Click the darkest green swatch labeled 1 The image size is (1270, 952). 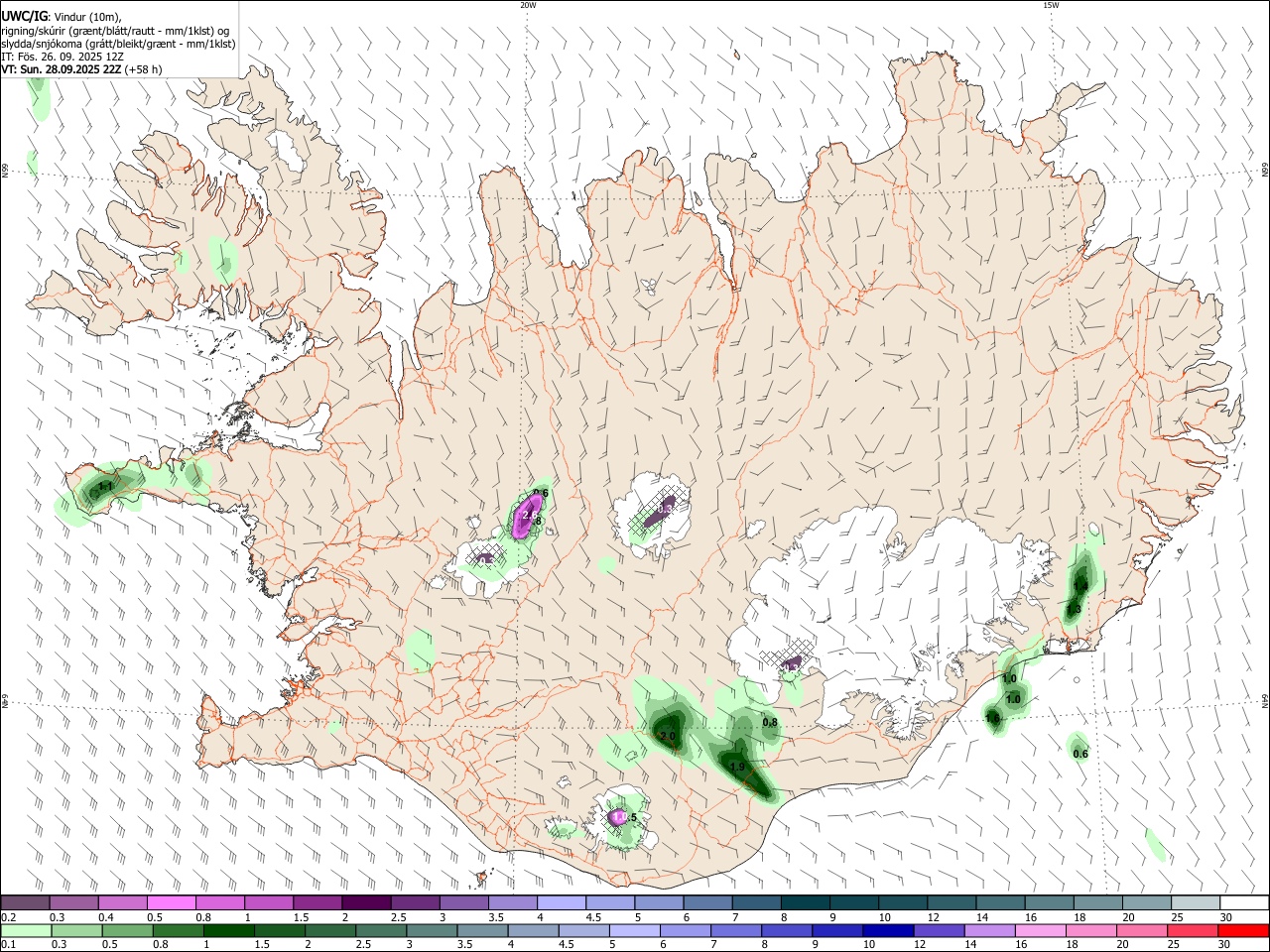(x=228, y=930)
